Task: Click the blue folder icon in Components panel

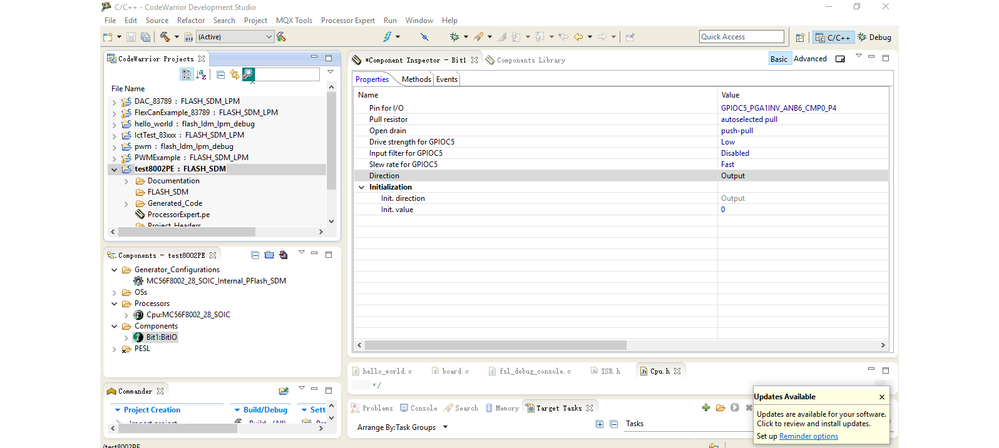Action: (x=269, y=255)
